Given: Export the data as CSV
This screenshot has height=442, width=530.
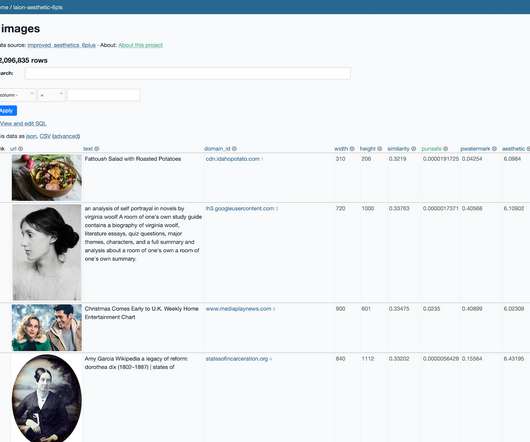Looking at the screenshot, I should (x=45, y=136).
